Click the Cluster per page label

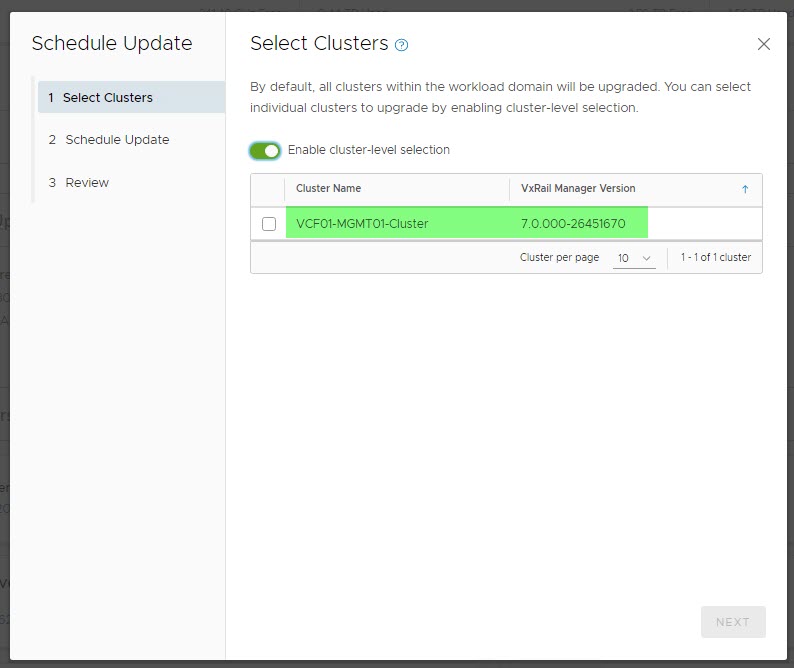(x=559, y=258)
